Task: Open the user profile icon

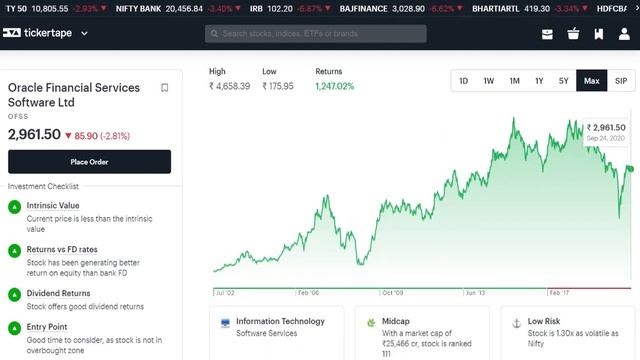Action: point(624,34)
